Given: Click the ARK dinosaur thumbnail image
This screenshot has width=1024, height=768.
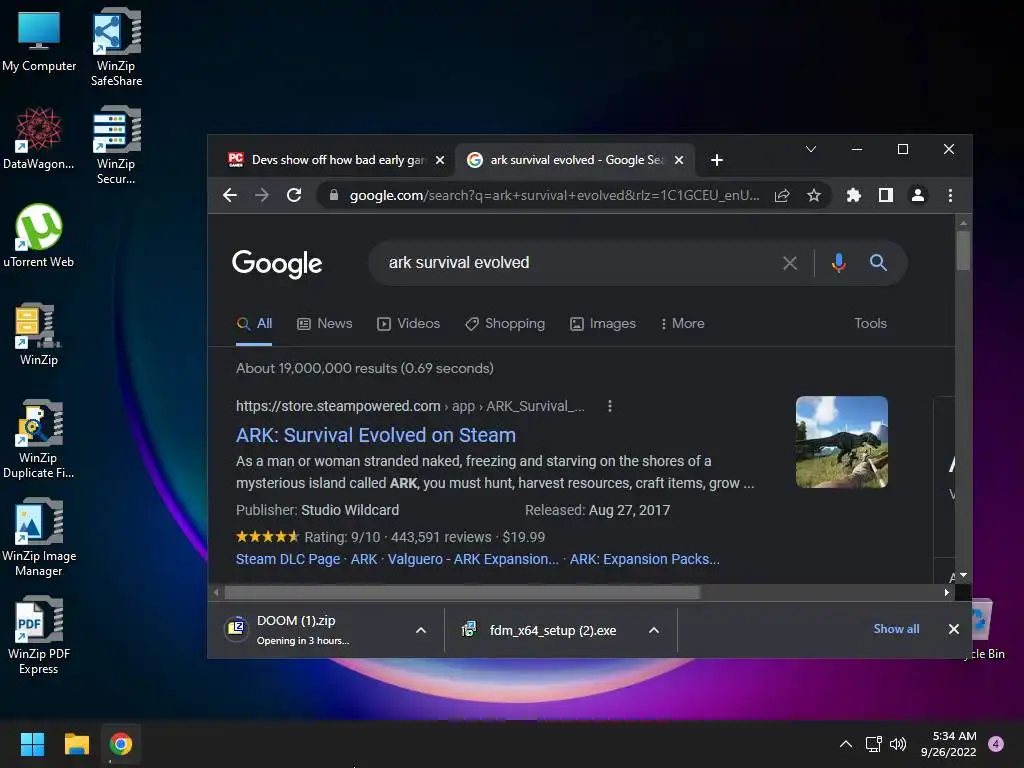Looking at the screenshot, I should [841, 441].
